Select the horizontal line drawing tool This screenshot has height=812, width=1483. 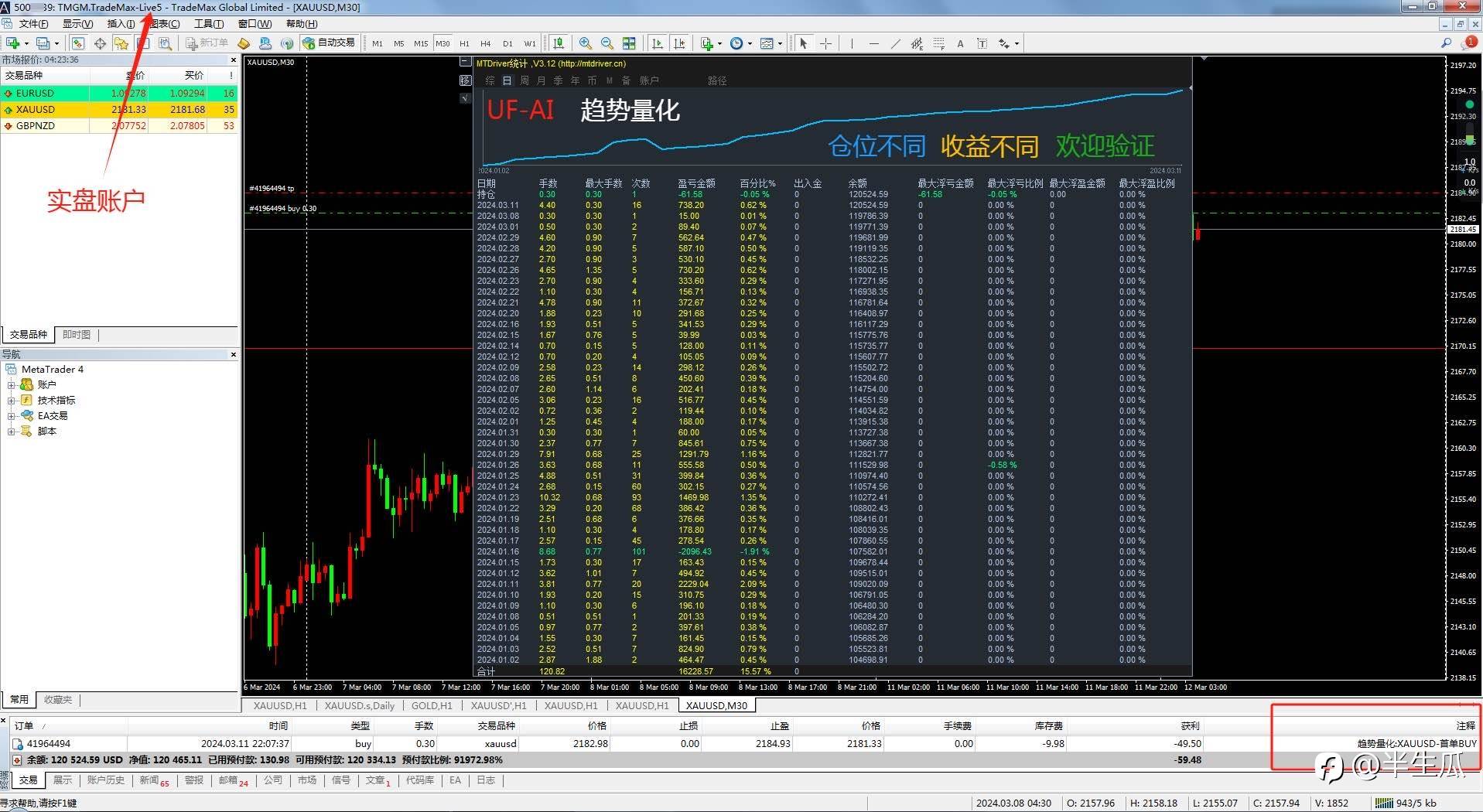tap(873, 43)
